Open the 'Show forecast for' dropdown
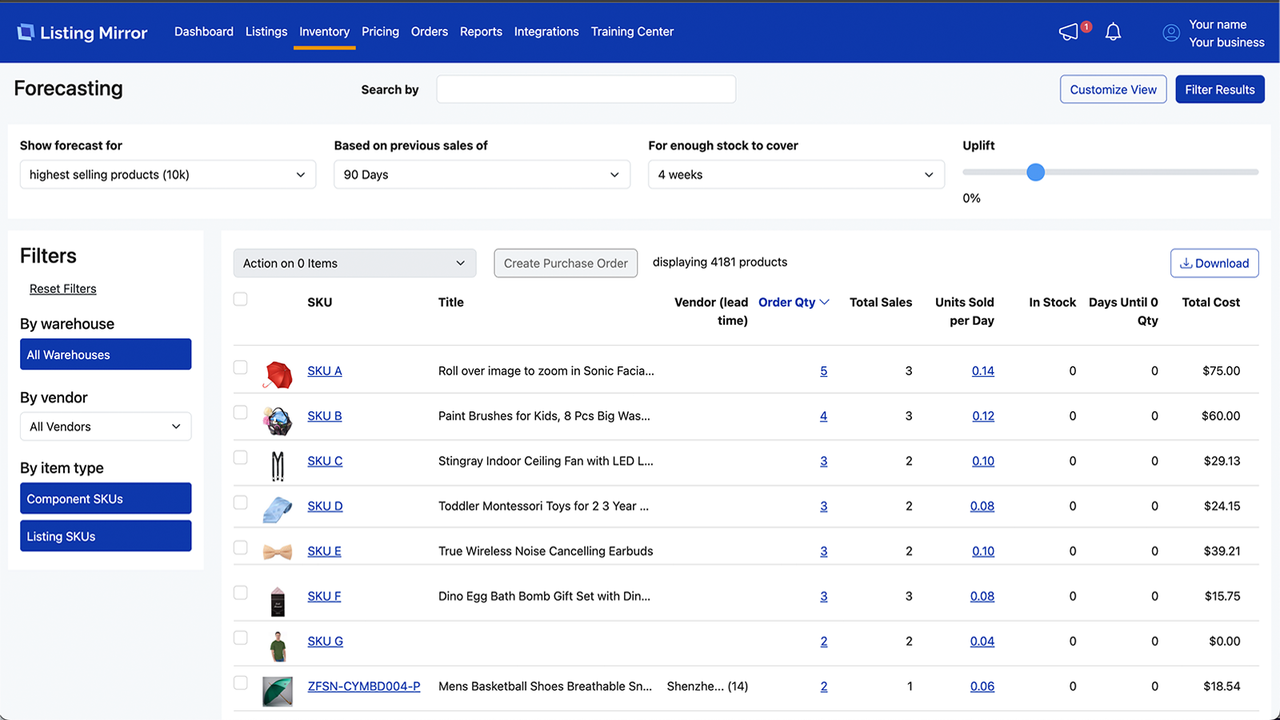Viewport: 1280px width, 720px height. pyautogui.click(x=168, y=175)
